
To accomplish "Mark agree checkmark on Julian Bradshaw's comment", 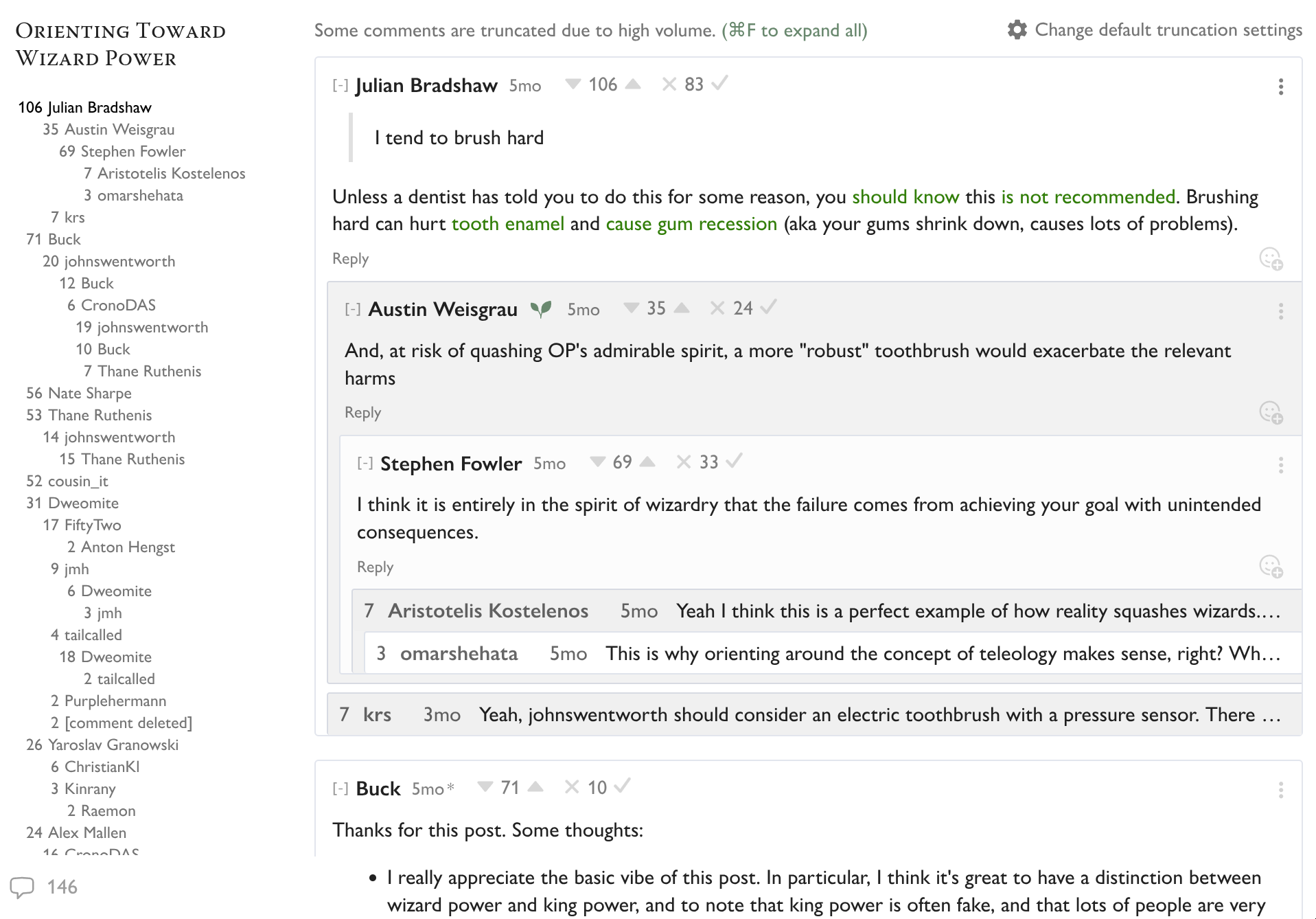I will [719, 84].
